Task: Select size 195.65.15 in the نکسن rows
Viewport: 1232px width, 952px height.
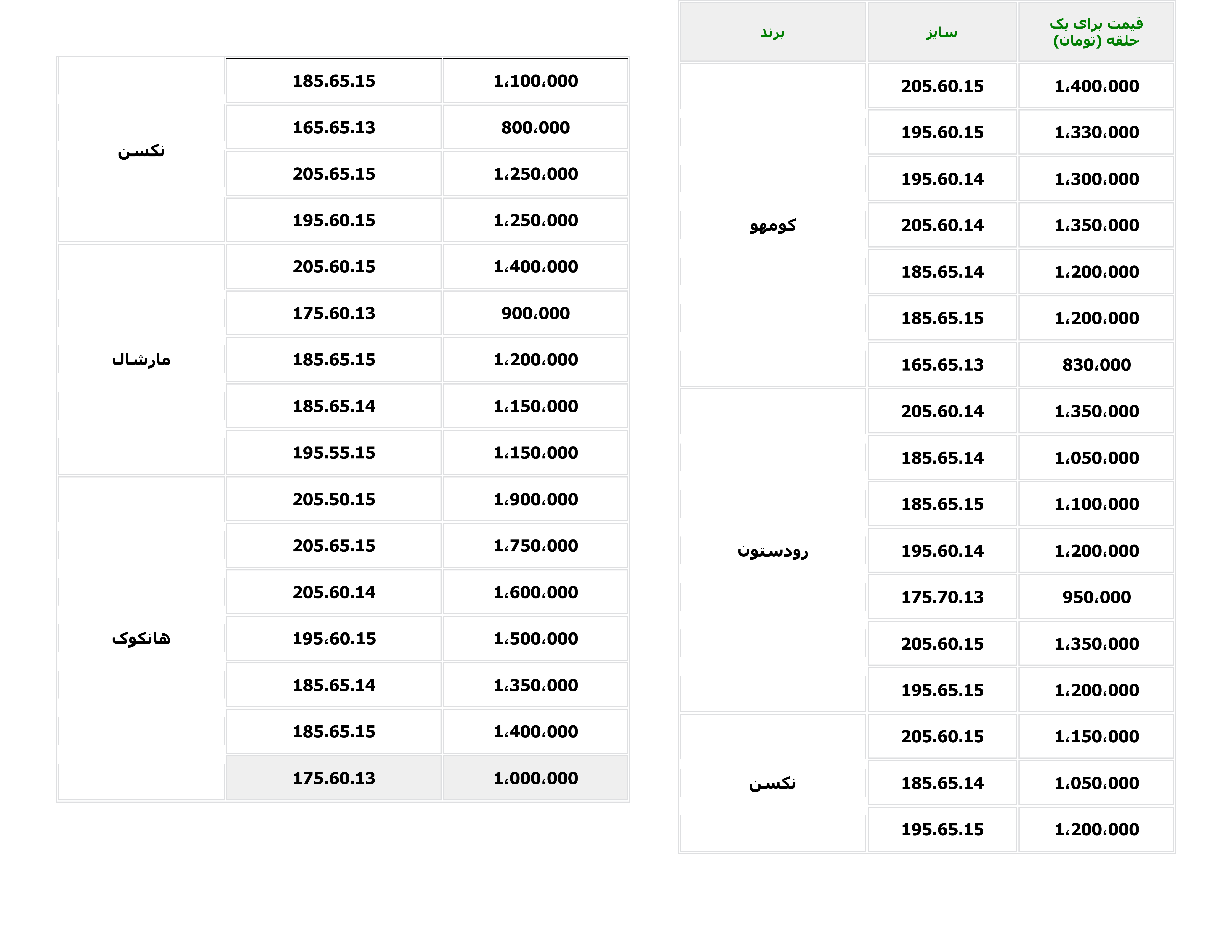Action: click(942, 829)
